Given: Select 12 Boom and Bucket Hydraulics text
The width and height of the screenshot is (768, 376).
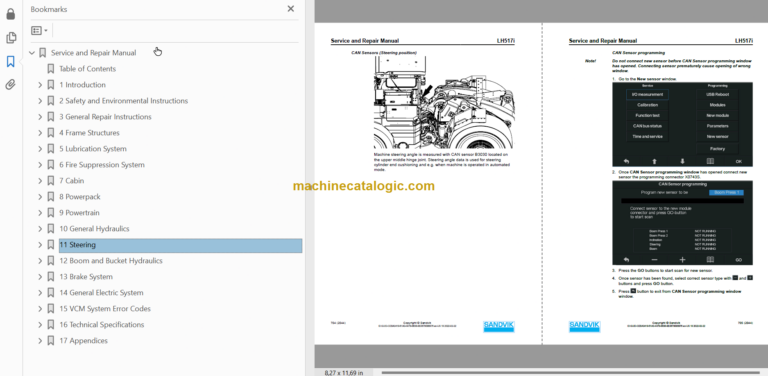Looking at the screenshot, I should click(x=111, y=261).
